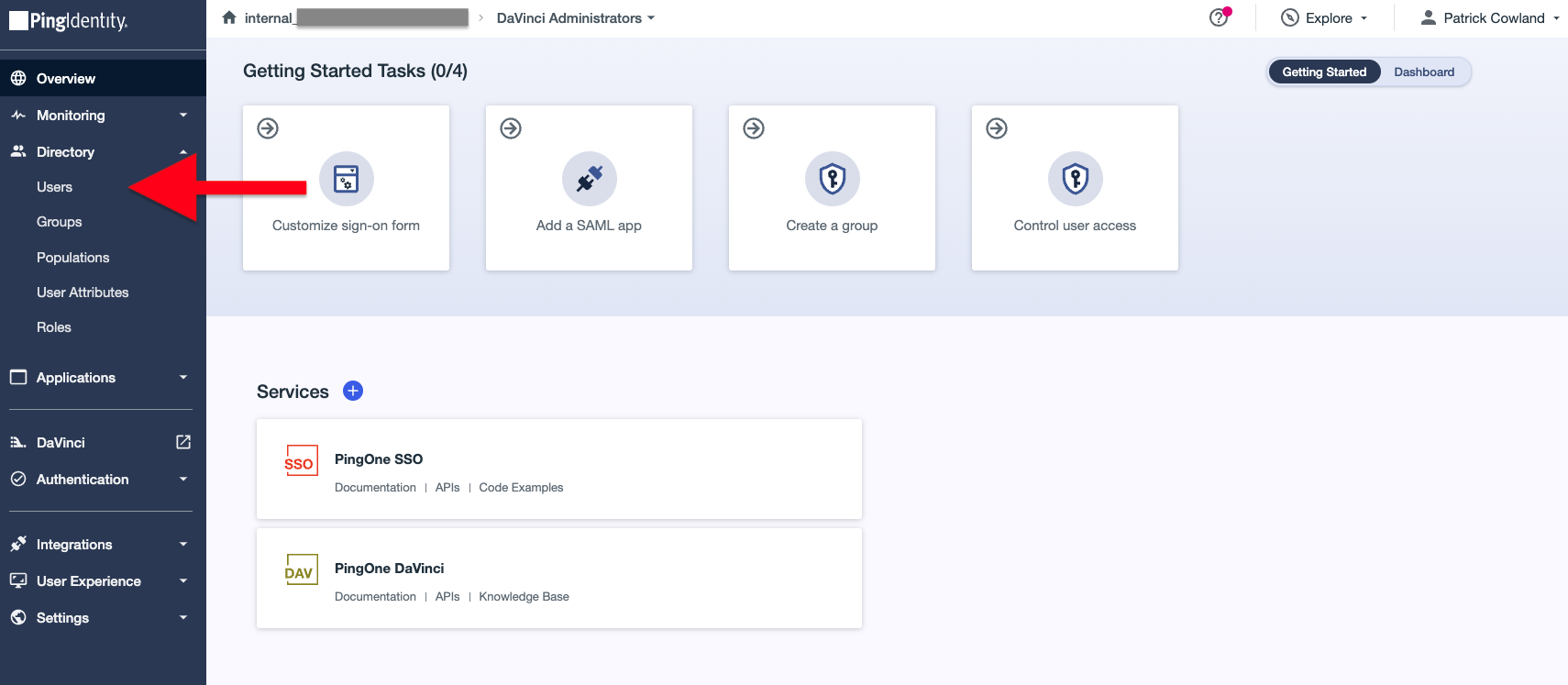
Task: Click the Create a group shield icon
Action: point(832,179)
